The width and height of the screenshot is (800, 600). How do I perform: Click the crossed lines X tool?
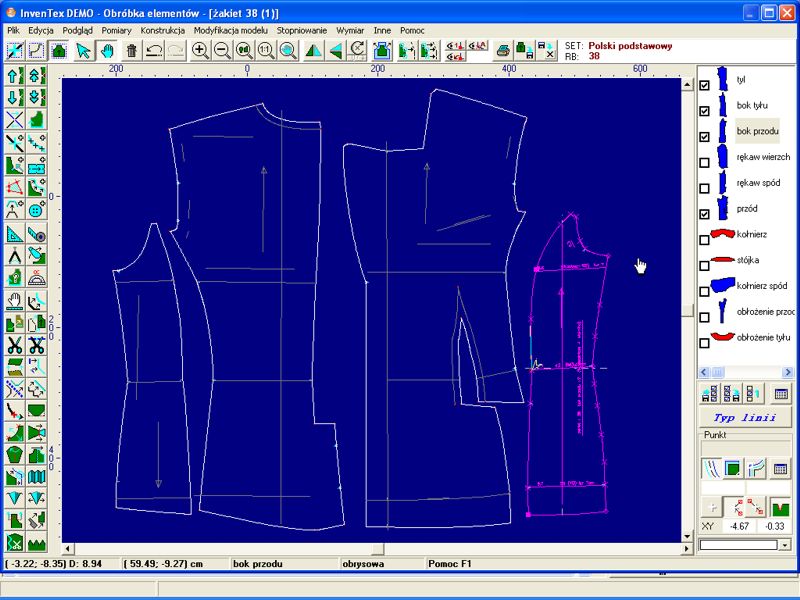click(15, 119)
